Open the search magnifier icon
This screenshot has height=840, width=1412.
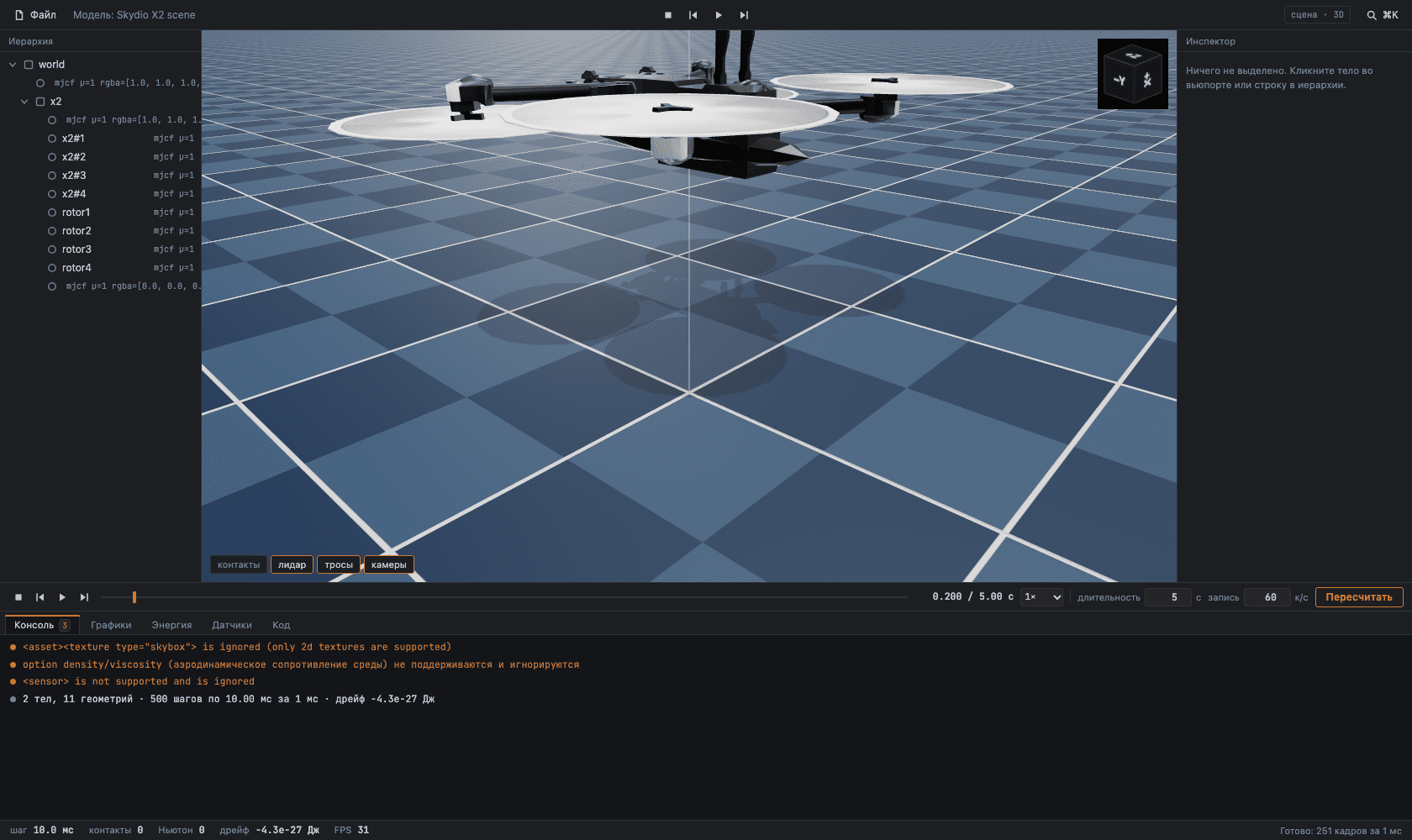point(1372,15)
